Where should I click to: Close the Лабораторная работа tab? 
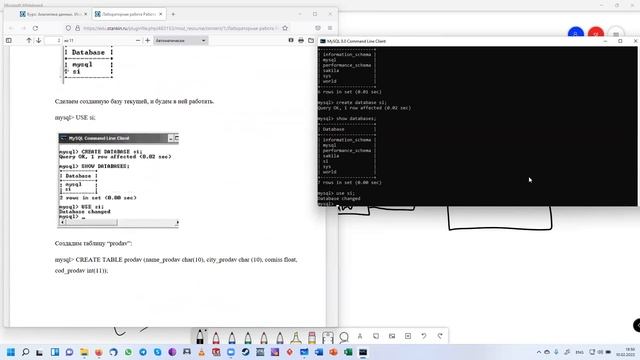pyautogui.click(x=160, y=14)
